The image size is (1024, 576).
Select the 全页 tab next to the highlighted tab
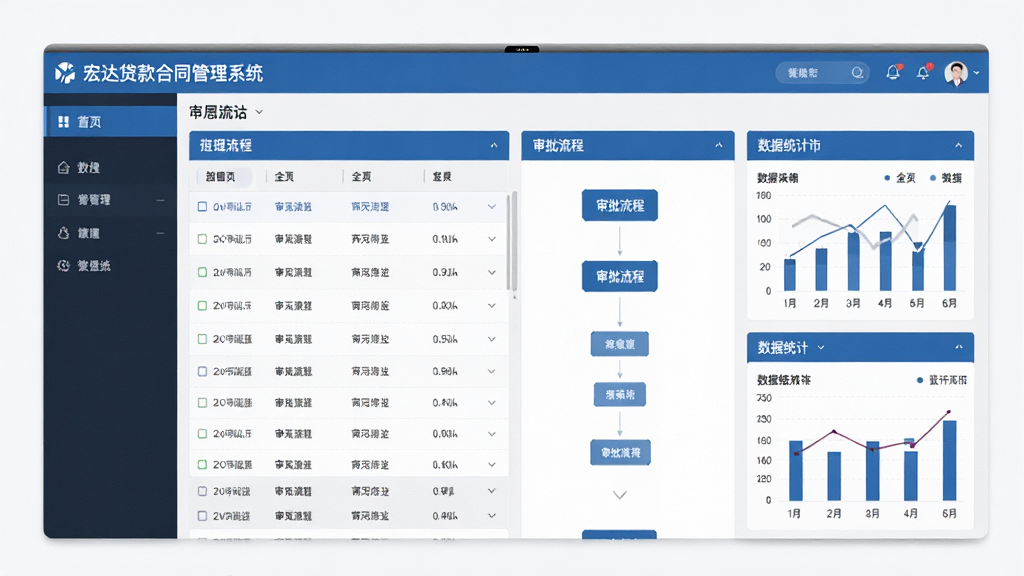click(x=284, y=177)
